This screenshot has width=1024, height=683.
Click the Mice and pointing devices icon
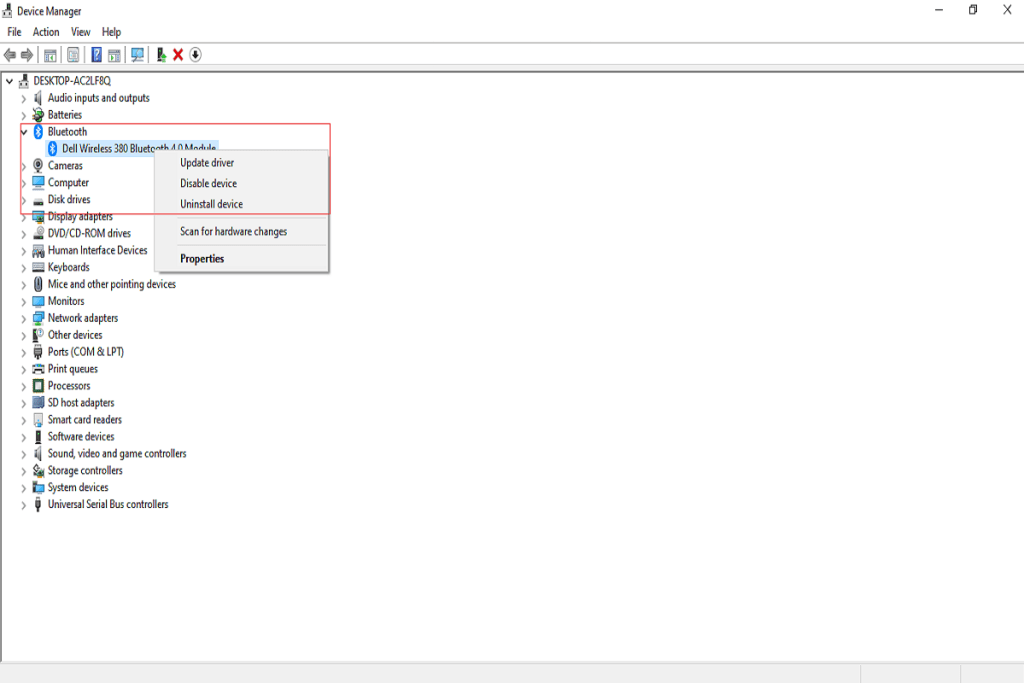38,284
